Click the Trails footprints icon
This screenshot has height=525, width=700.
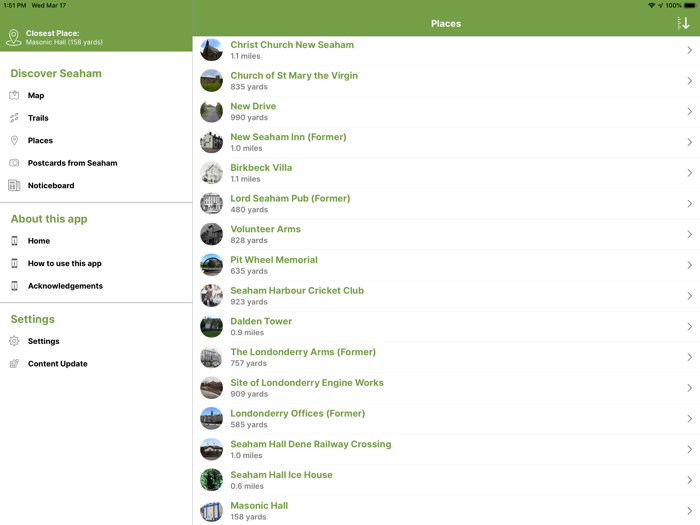pos(14,118)
